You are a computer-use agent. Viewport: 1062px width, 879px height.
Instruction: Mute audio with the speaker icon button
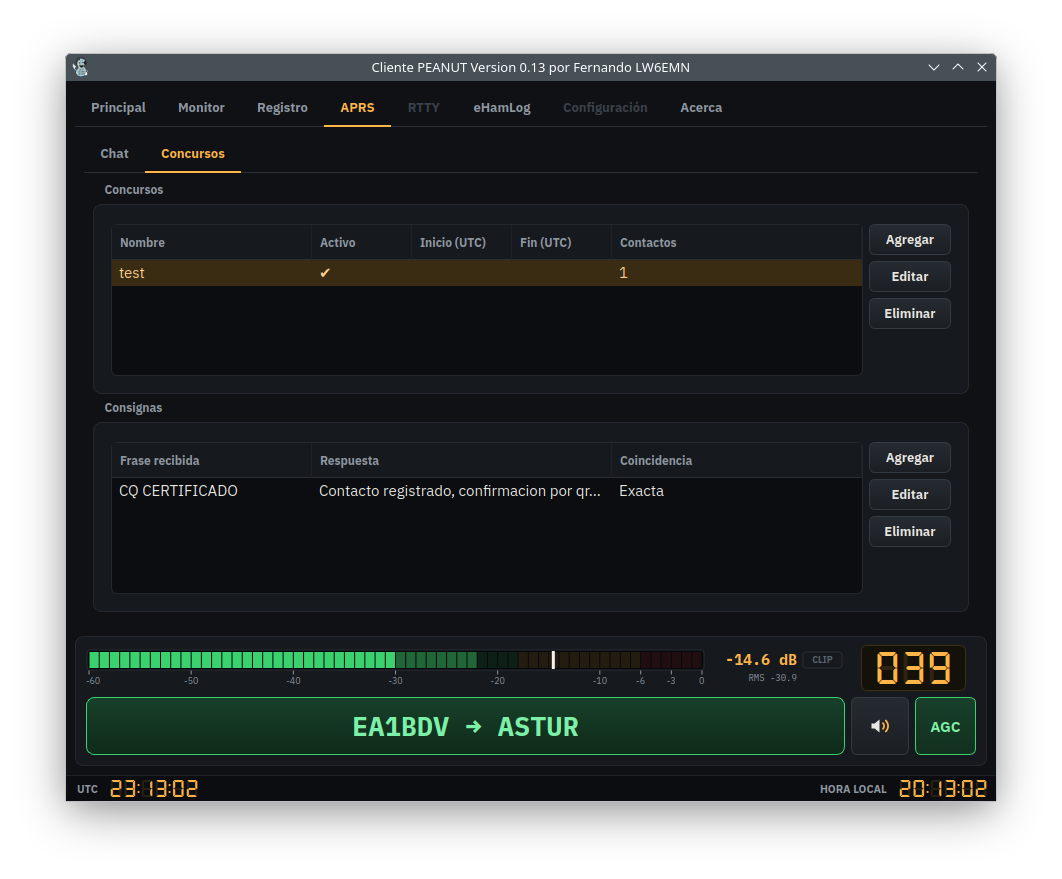pos(879,726)
